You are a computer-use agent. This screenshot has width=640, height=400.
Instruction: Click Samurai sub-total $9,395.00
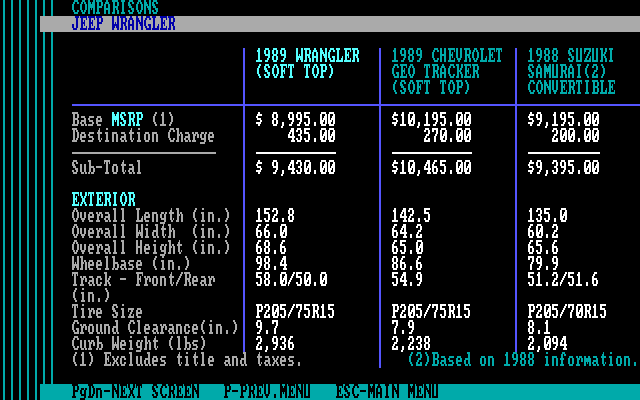[563, 167]
